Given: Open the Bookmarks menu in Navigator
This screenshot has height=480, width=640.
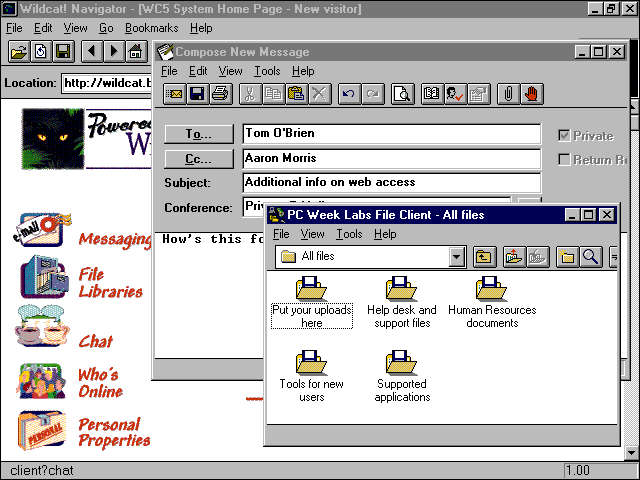Looking at the screenshot, I should (150, 28).
